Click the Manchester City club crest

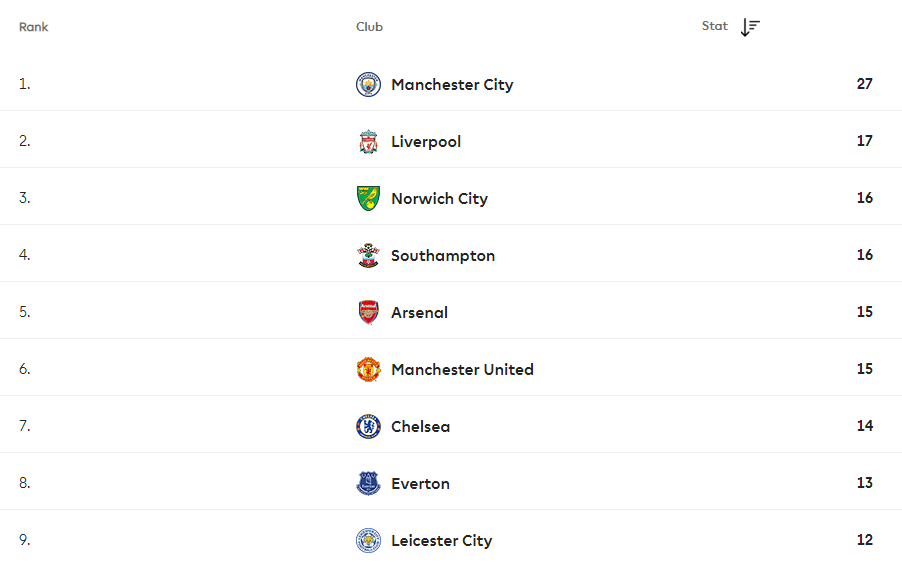pos(368,85)
